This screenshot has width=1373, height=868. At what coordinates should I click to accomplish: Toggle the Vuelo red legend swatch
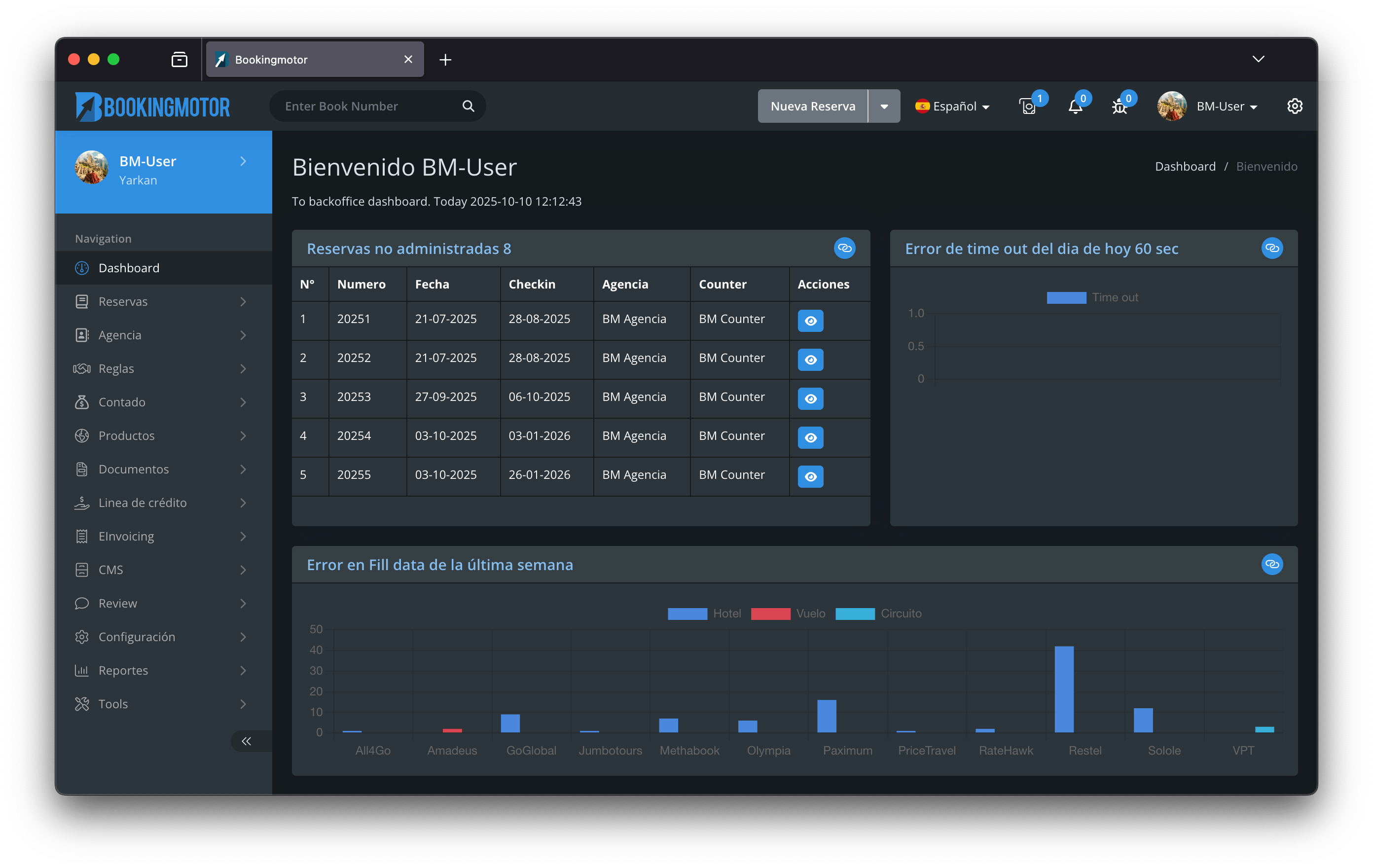(x=770, y=614)
